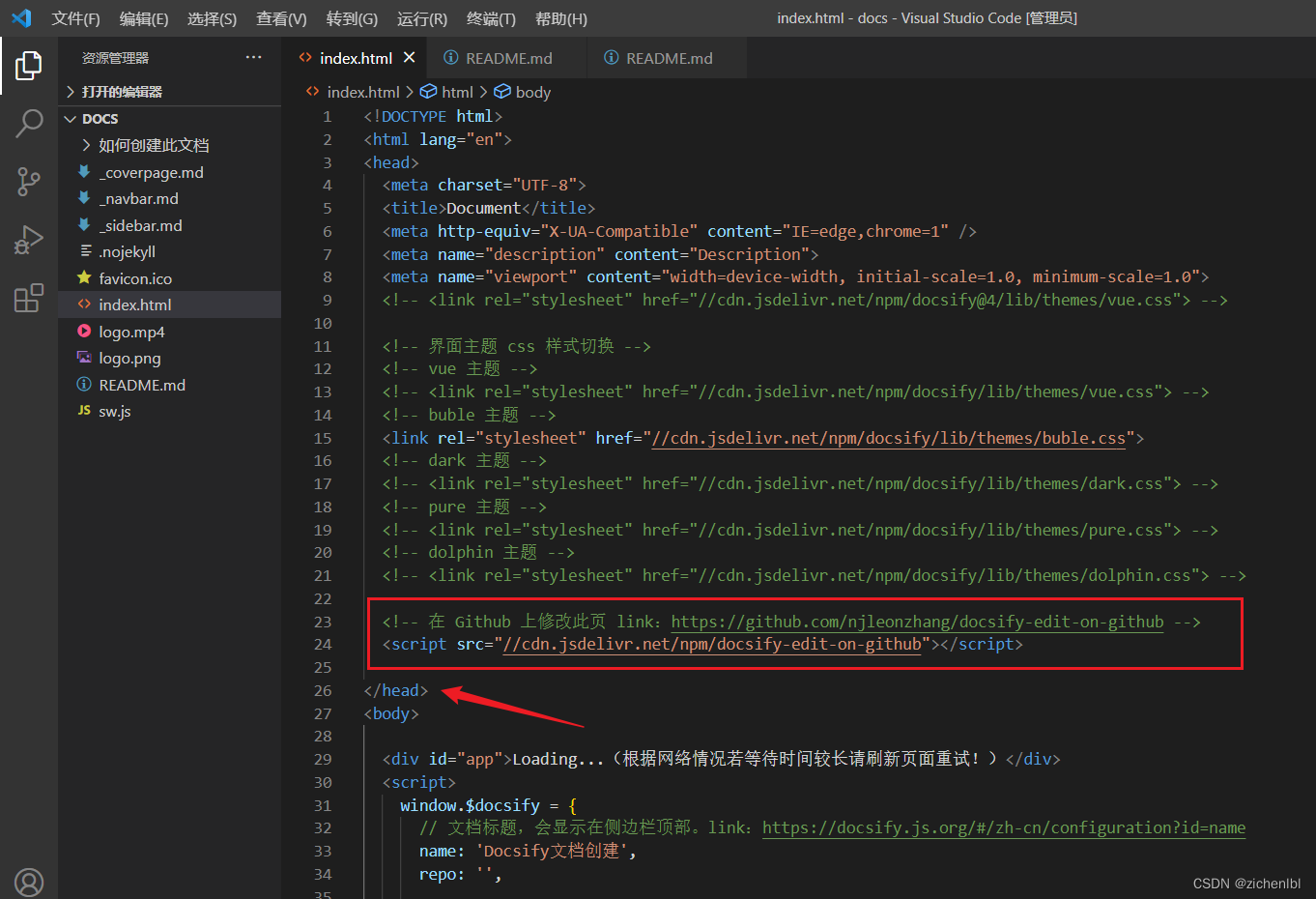This screenshot has height=899, width=1316.
Task: Click the 资源管理器 panel title
Action: click(x=115, y=58)
